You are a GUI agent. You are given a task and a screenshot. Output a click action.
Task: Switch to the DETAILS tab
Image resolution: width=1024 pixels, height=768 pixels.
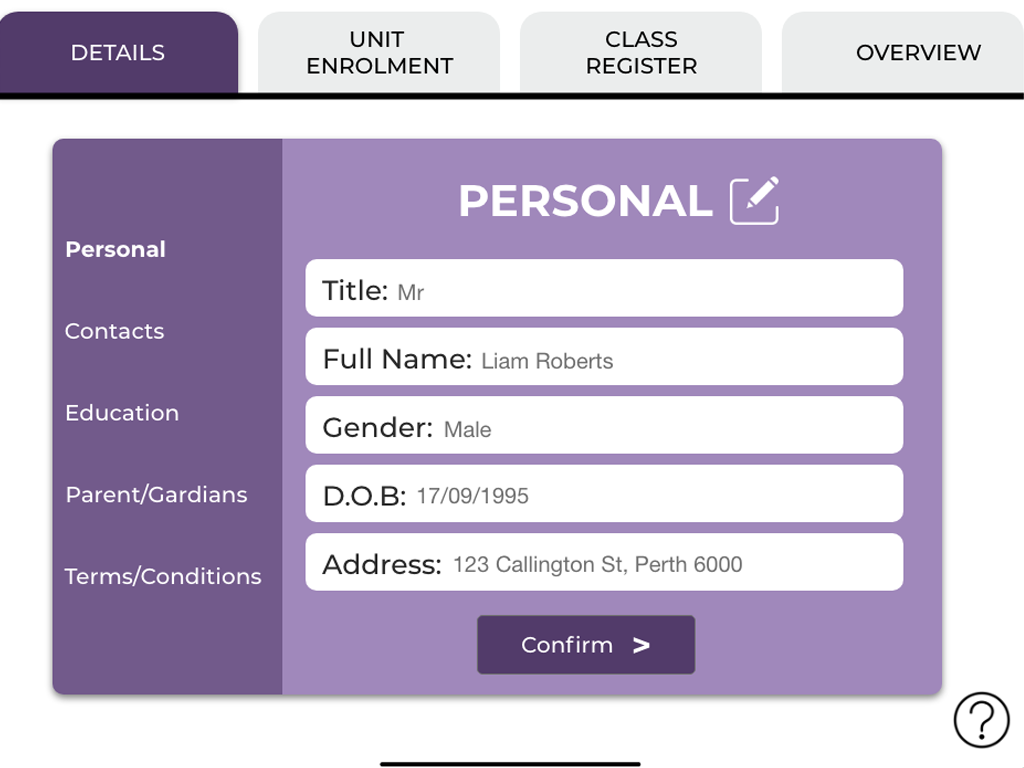pos(119,52)
